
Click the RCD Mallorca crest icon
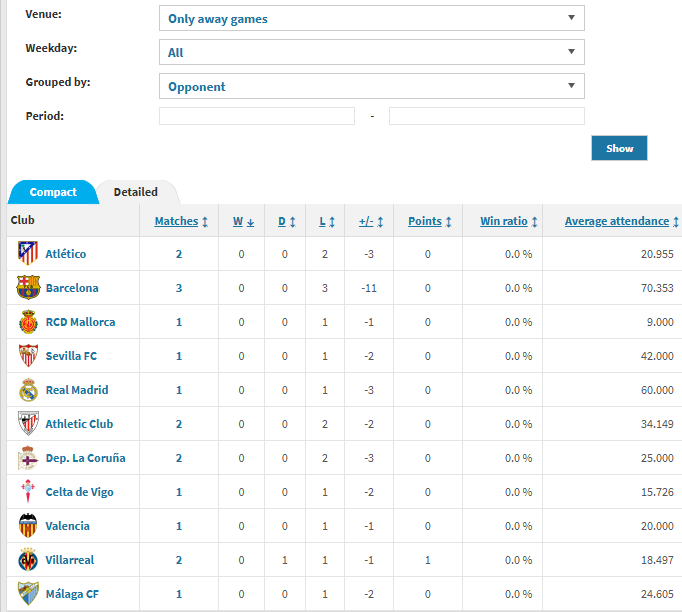(28, 322)
